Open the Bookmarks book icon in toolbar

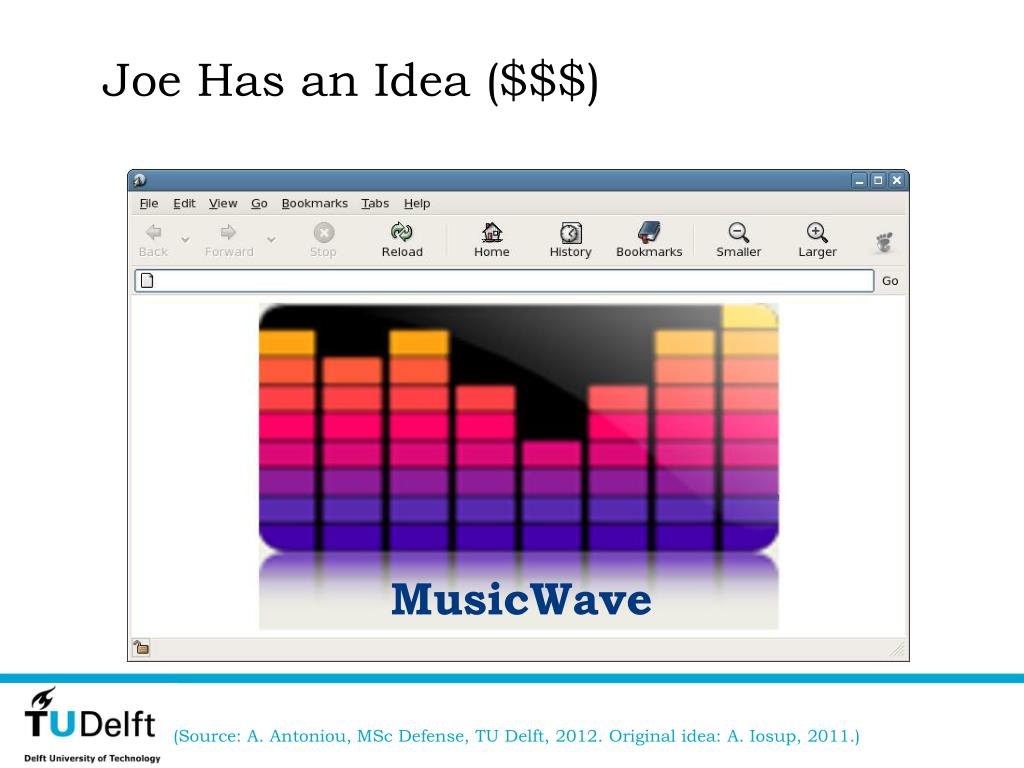[x=649, y=232]
